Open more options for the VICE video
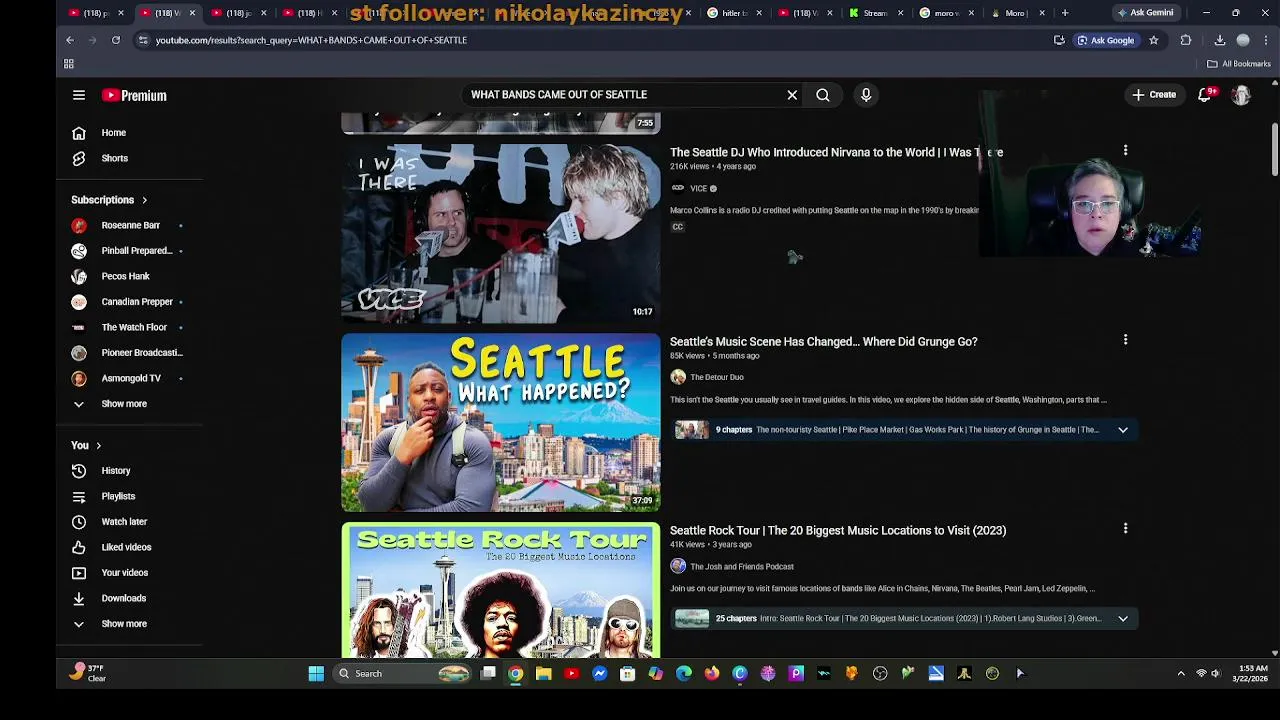The image size is (1280, 720). pos(1125,151)
